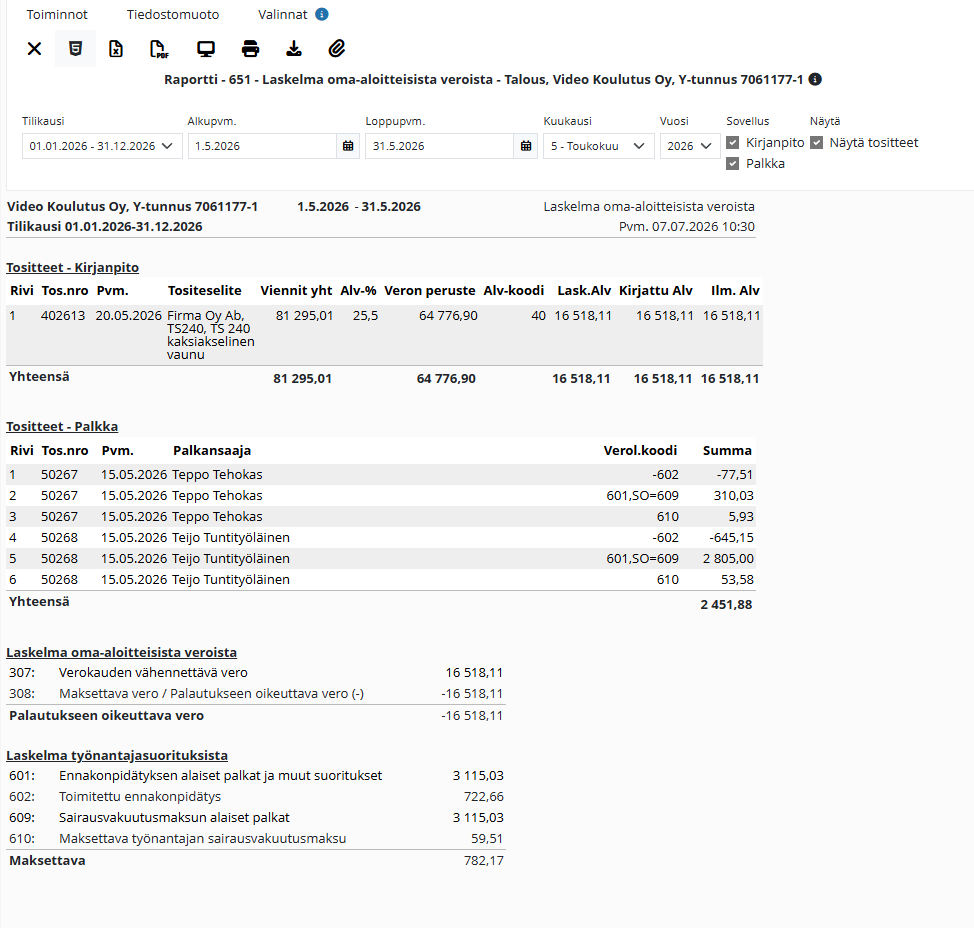This screenshot has height=928, width=974.
Task: Uncheck the Kirjanpito checkbox
Action: 733,143
